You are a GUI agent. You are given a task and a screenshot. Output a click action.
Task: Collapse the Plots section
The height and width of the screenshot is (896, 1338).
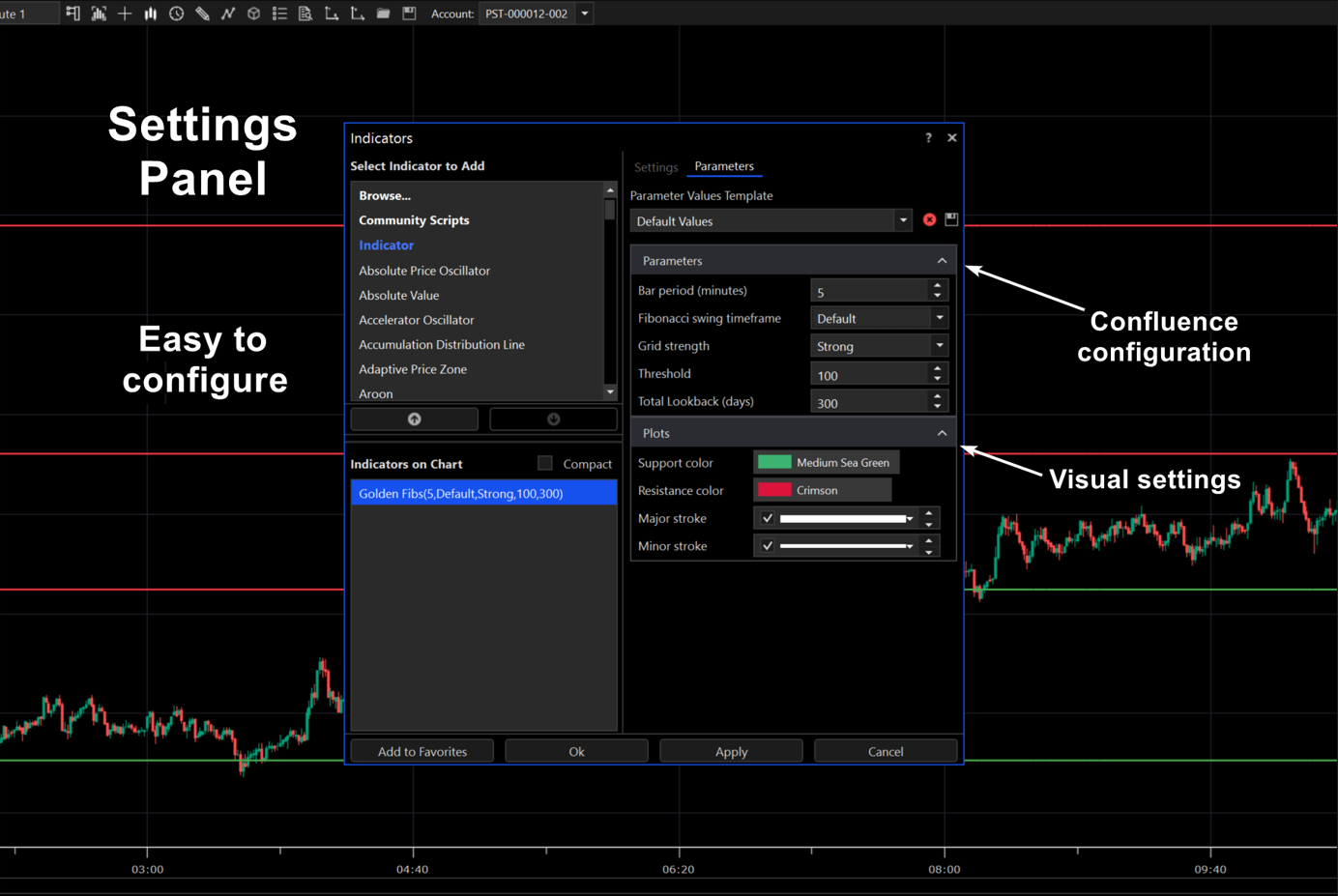pyautogui.click(x=942, y=433)
